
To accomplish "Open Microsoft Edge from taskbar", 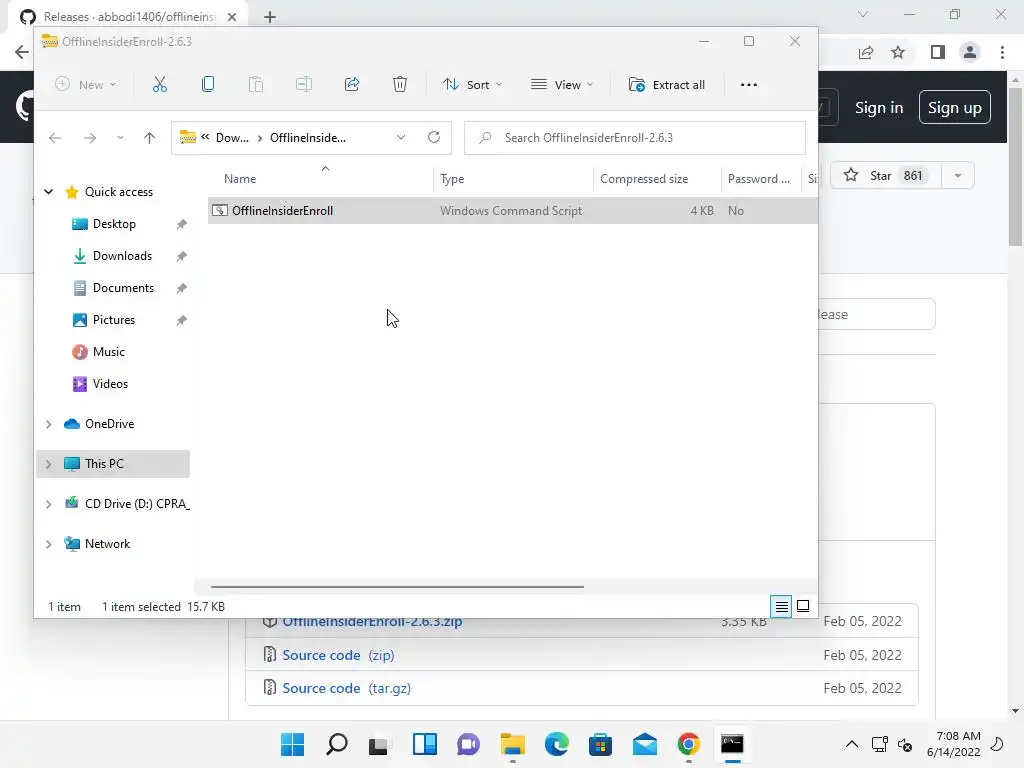I will (x=556, y=744).
